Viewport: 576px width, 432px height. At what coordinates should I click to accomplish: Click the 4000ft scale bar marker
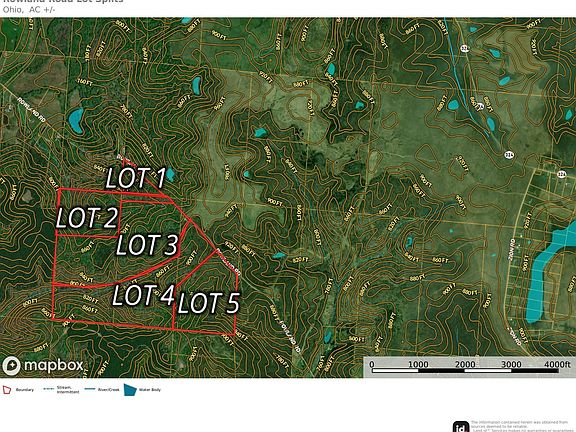coord(557,364)
